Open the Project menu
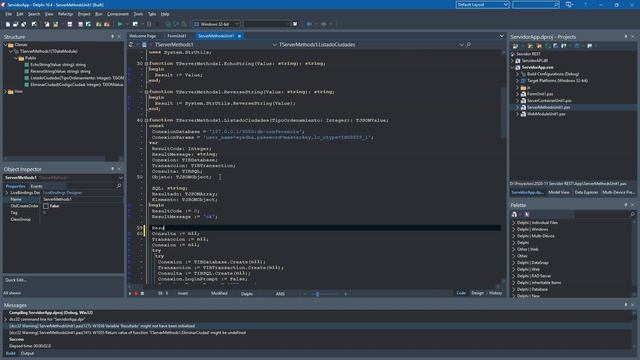640x360 pixels. pos(84,14)
